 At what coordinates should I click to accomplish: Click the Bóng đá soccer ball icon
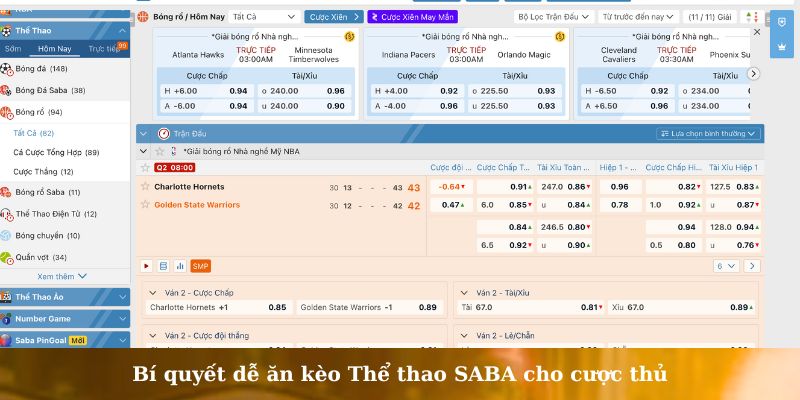point(6,69)
